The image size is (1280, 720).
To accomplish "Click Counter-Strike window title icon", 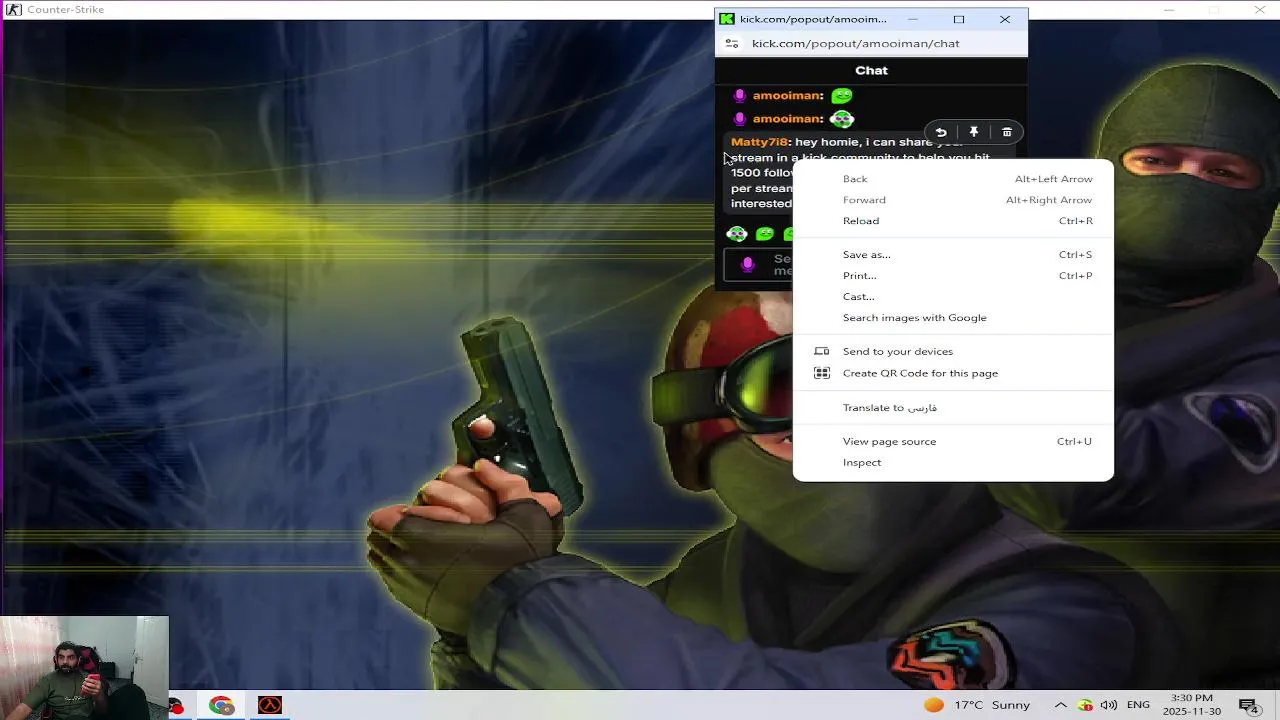I will [x=13, y=9].
